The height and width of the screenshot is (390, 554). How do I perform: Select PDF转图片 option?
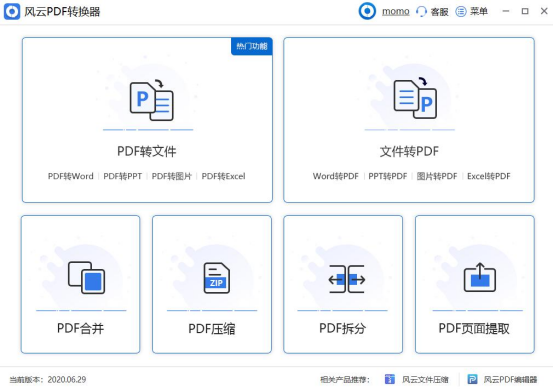tap(172, 176)
